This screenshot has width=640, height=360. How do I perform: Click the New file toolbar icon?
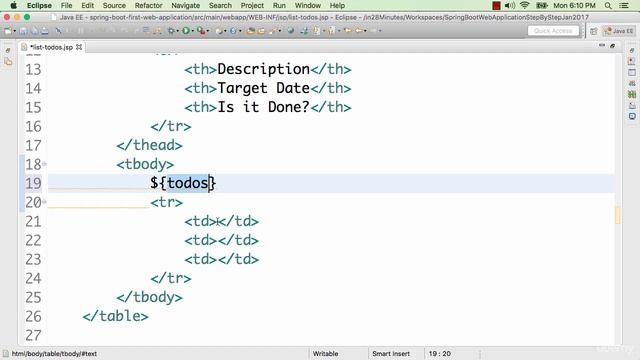pos(8,31)
